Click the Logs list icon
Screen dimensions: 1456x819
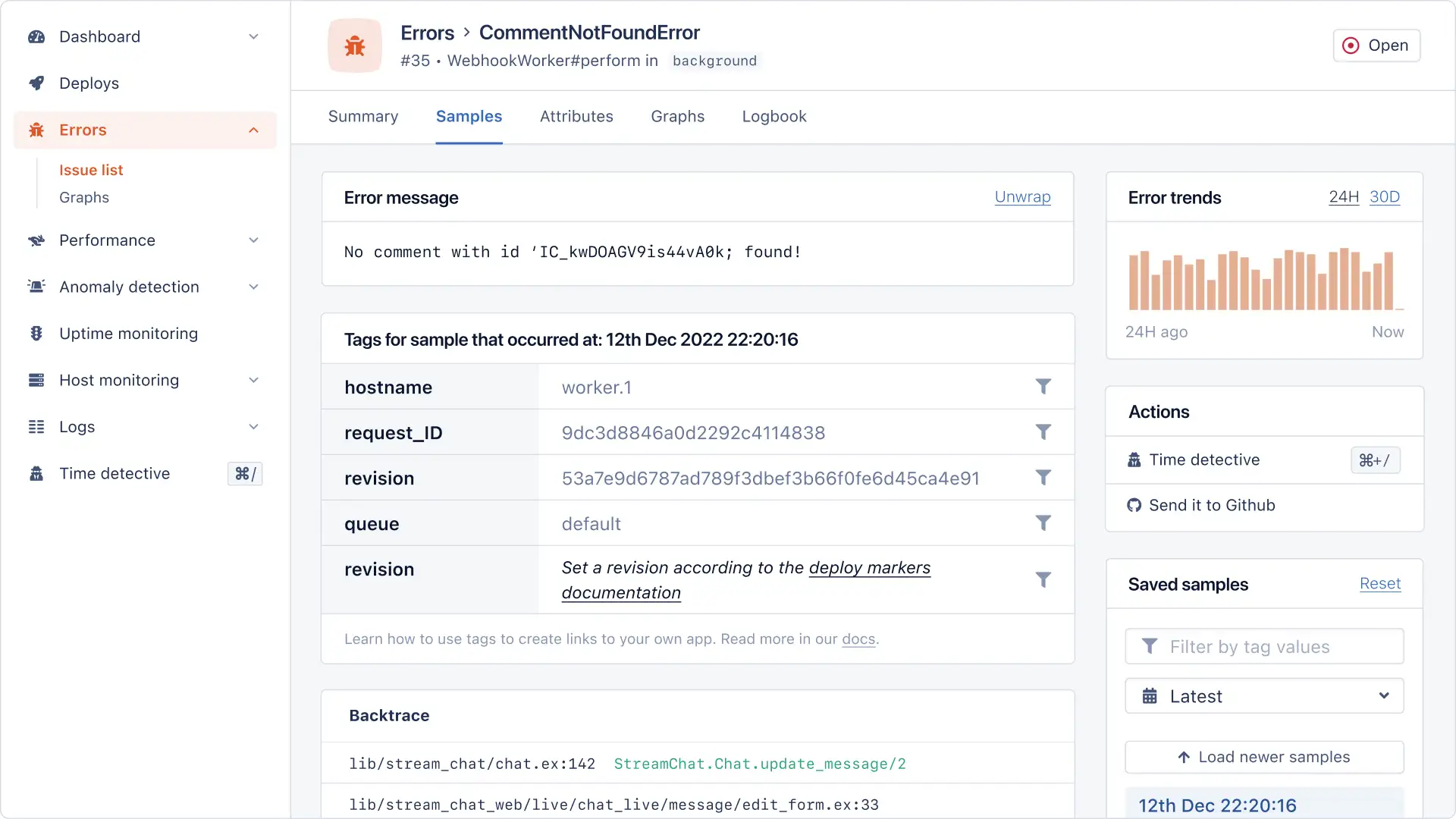(36, 427)
